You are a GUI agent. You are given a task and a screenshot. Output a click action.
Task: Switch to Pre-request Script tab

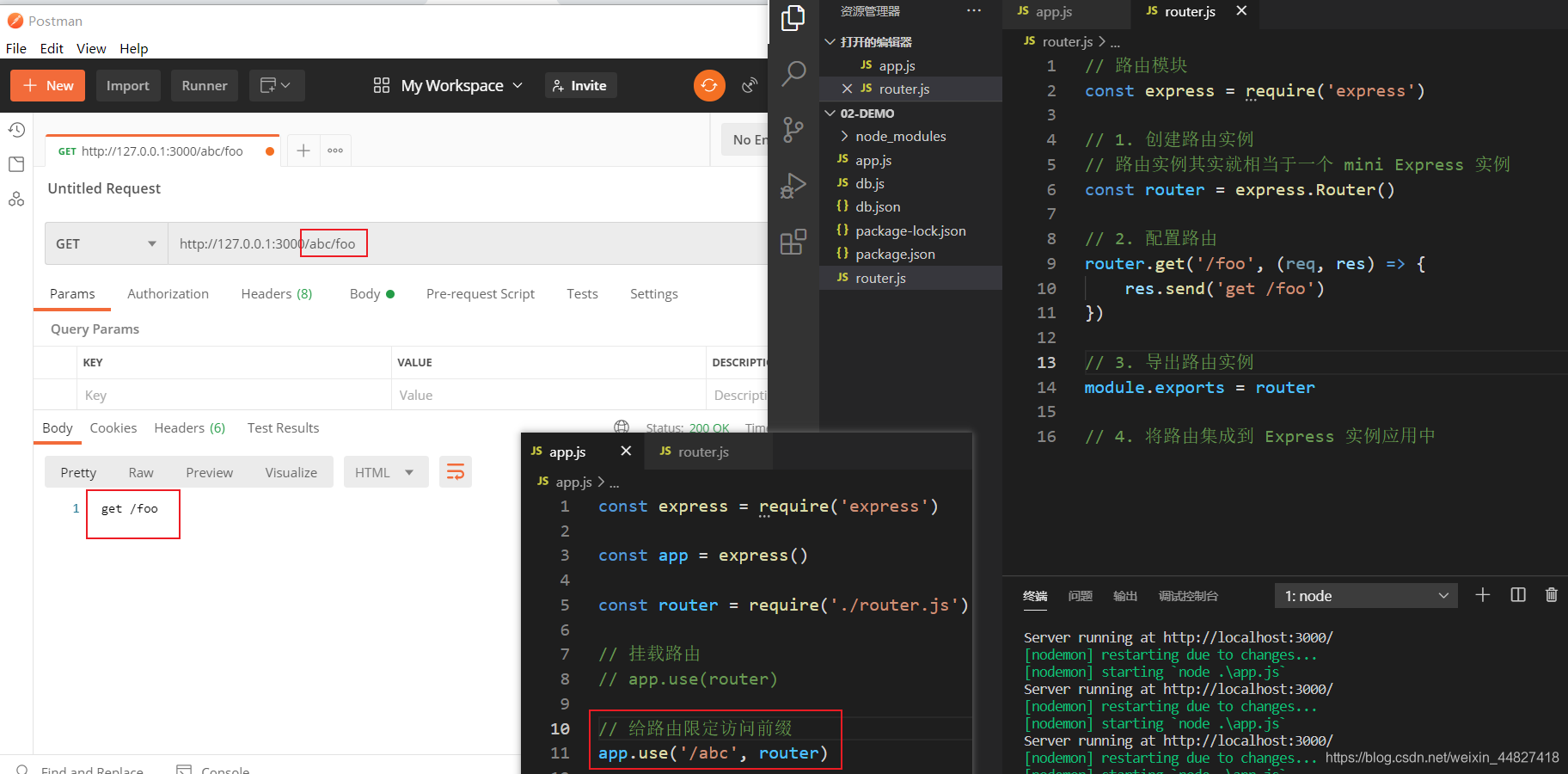480,293
